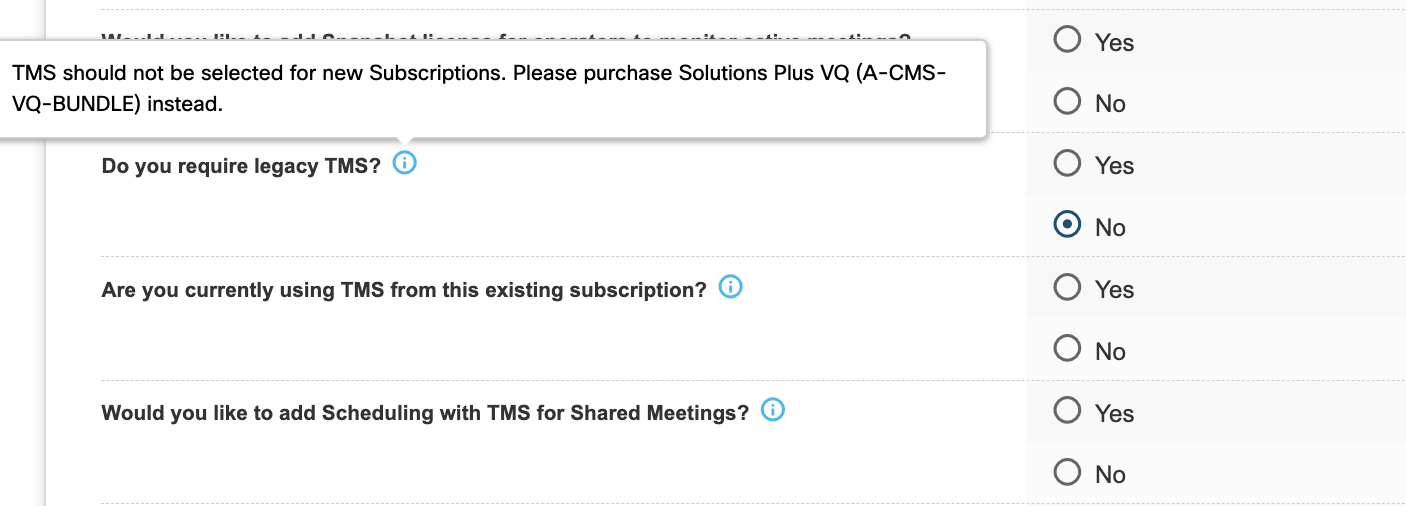Select No radio for Snapshot license question

[1067, 102]
